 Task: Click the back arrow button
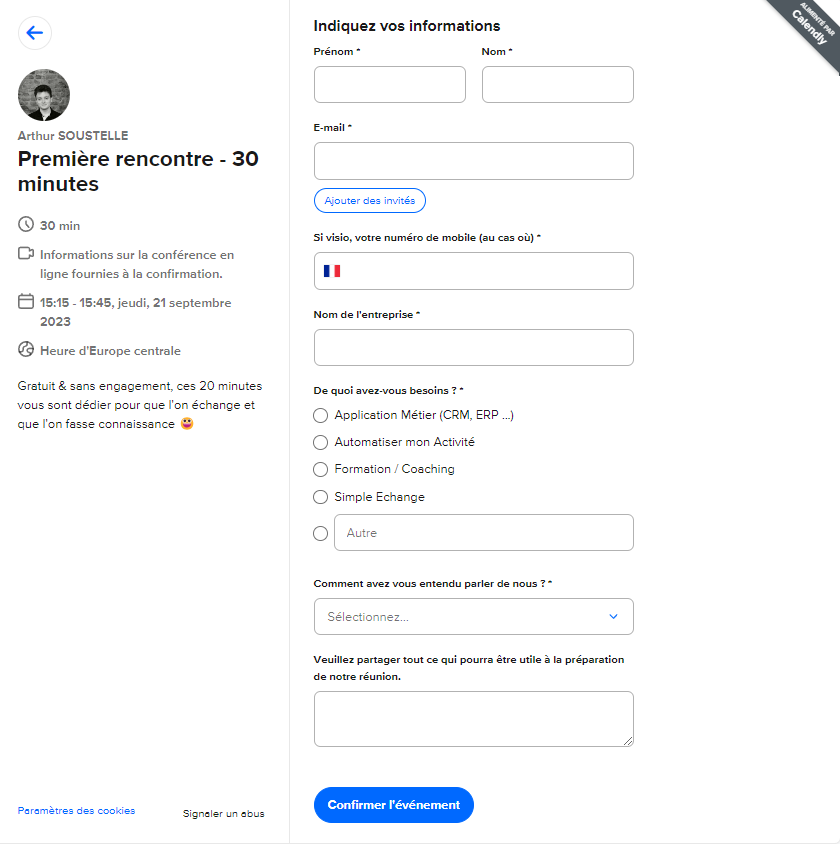(x=35, y=33)
